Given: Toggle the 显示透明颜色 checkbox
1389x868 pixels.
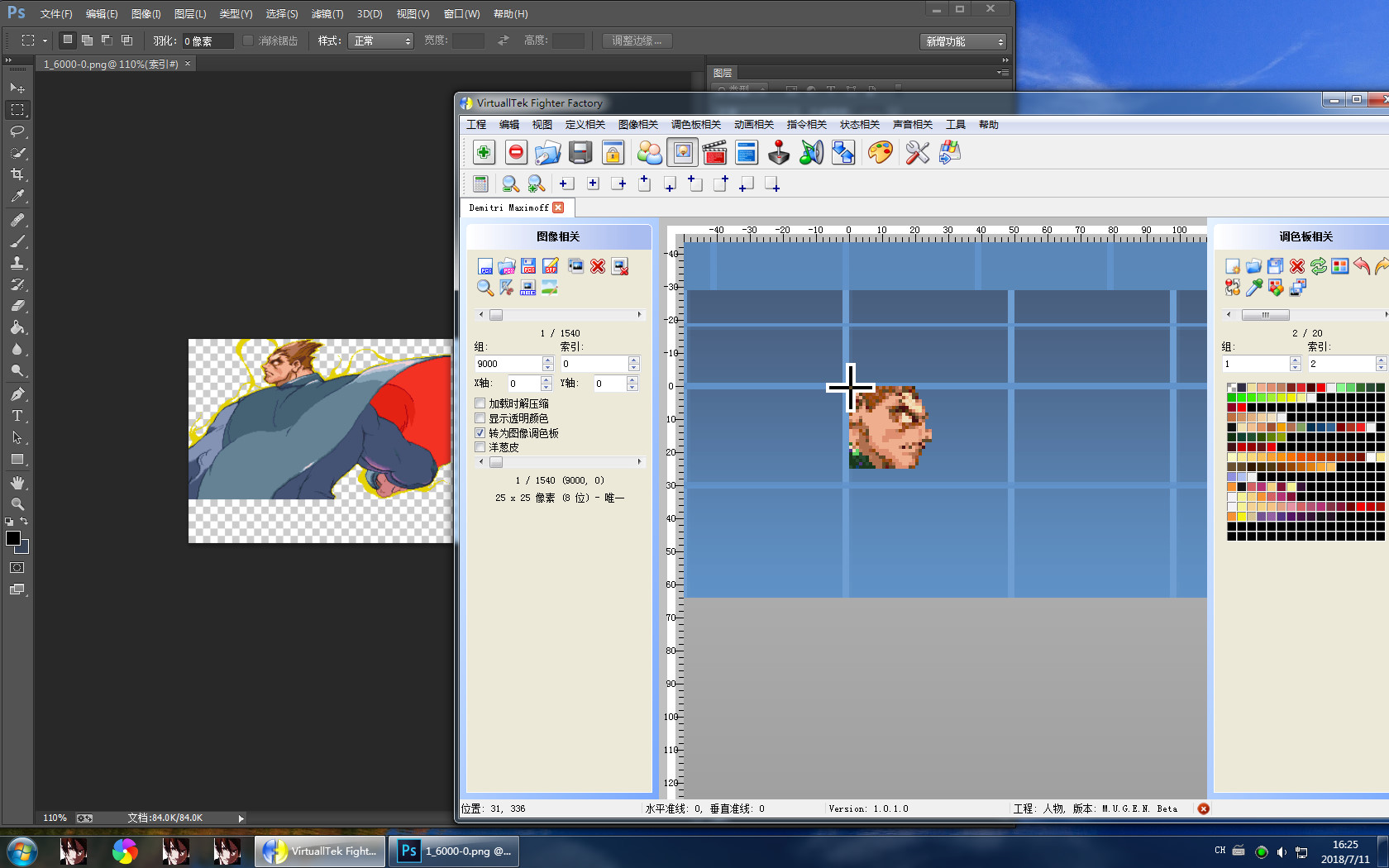Looking at the screenshot, I should 480,418.
